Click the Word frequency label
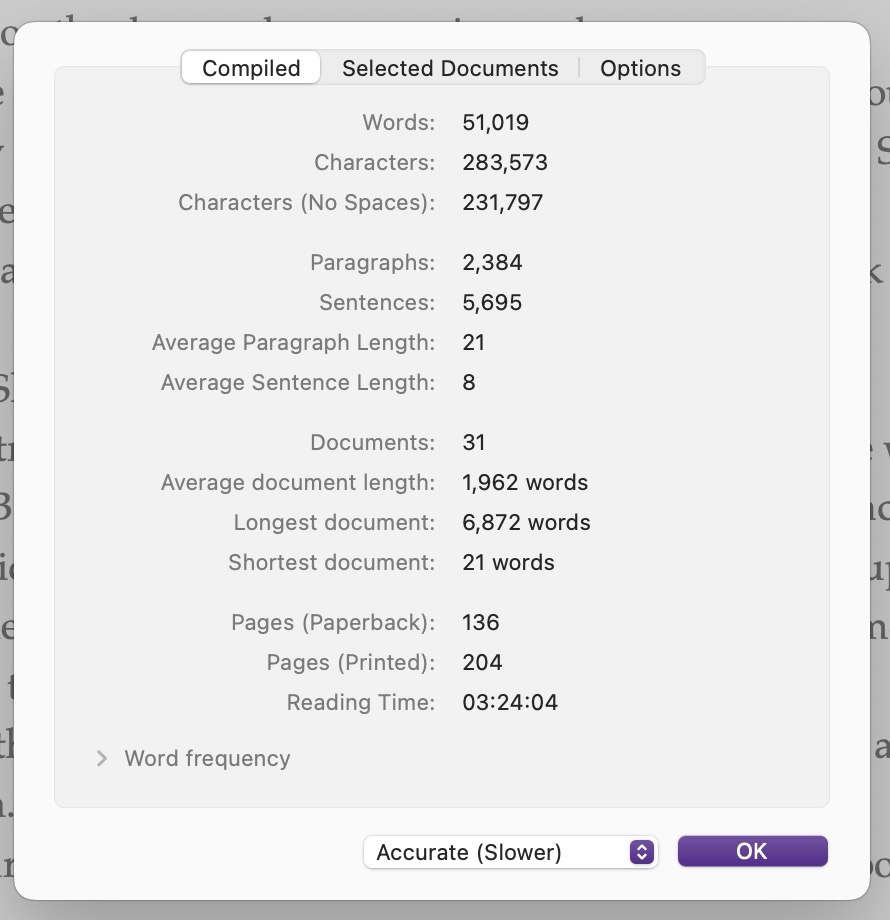The image size is (890, 920). click(x=207, y=759)
